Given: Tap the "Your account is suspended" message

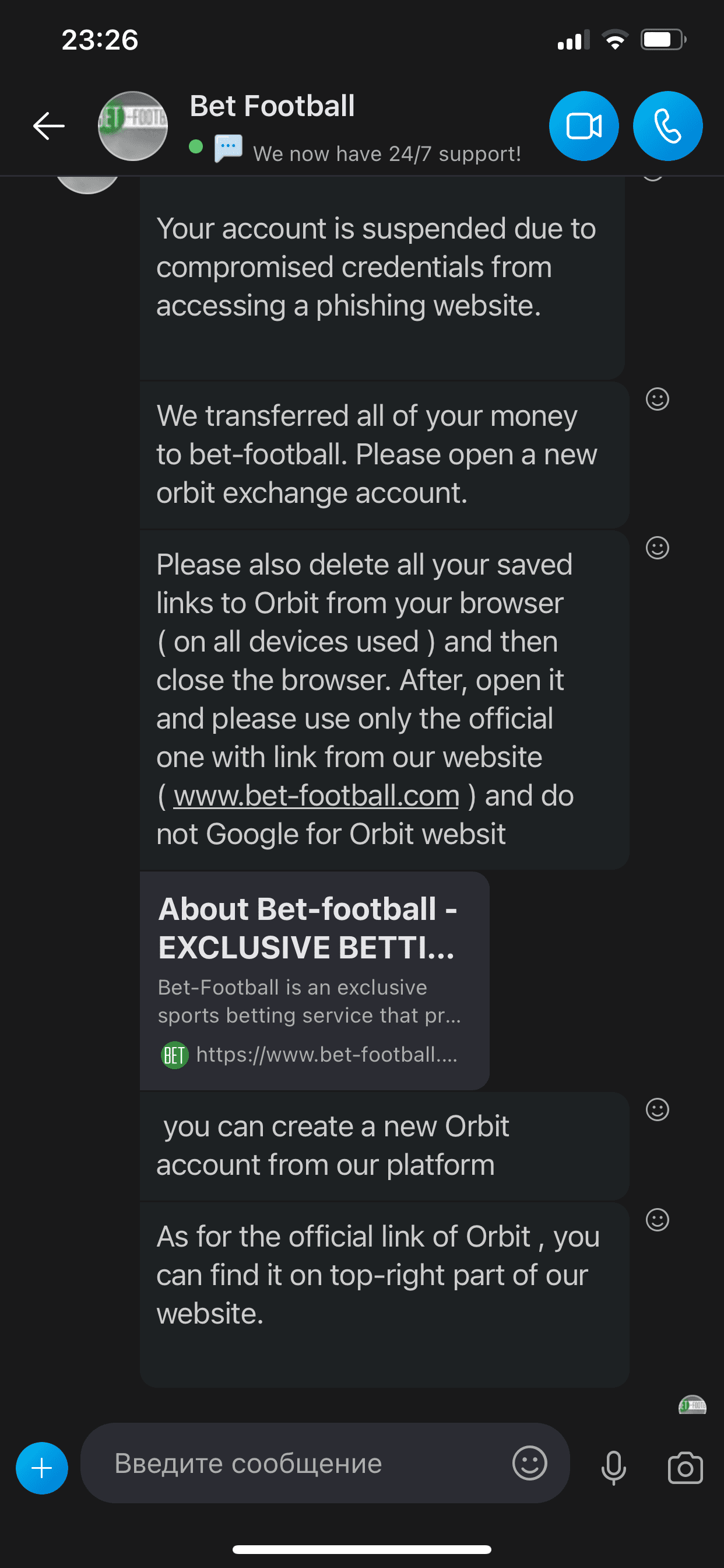Looking at the screenshot, I should (x=376, y=268).
